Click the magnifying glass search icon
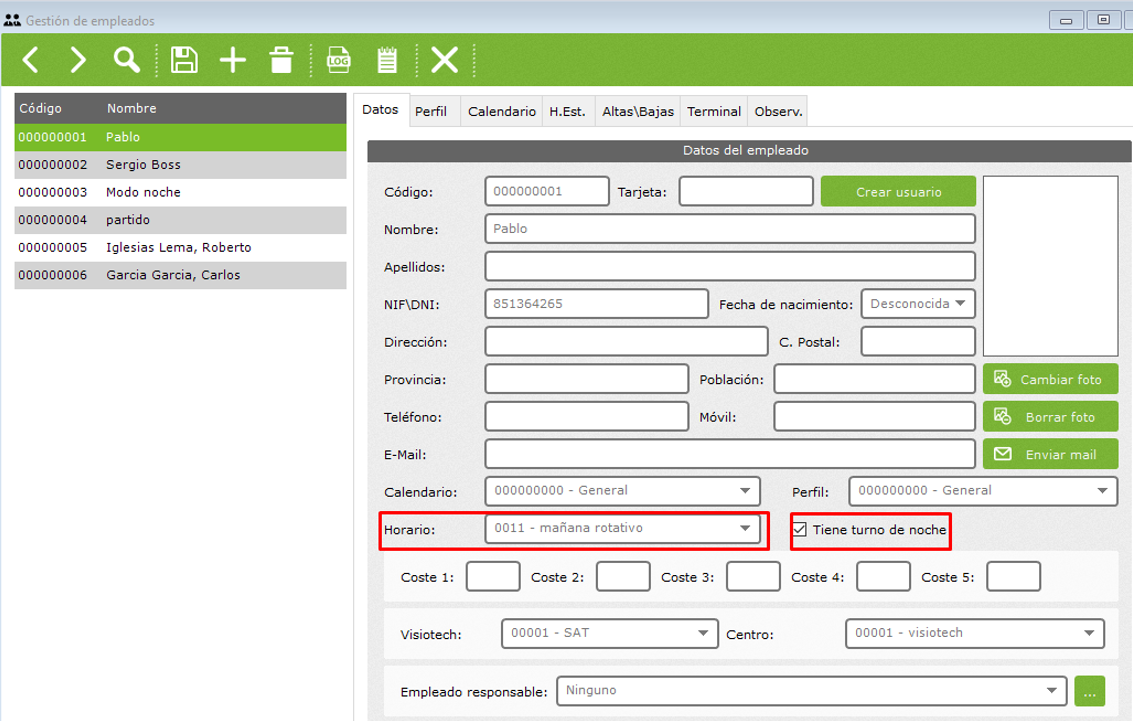1133x721 pixels. click(x=126, y=60)
